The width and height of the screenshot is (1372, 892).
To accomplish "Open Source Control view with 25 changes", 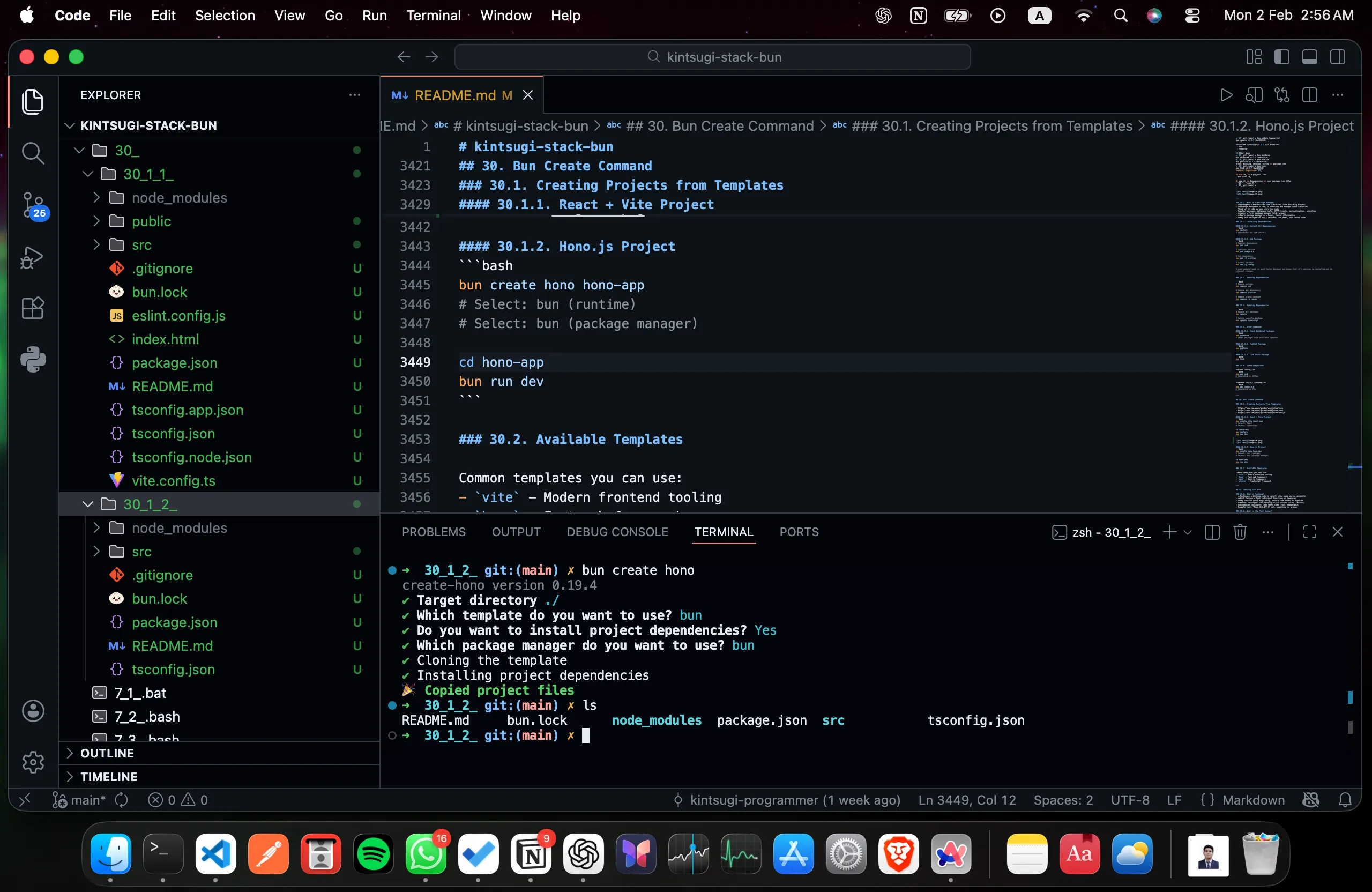I will tap(32, 205).
